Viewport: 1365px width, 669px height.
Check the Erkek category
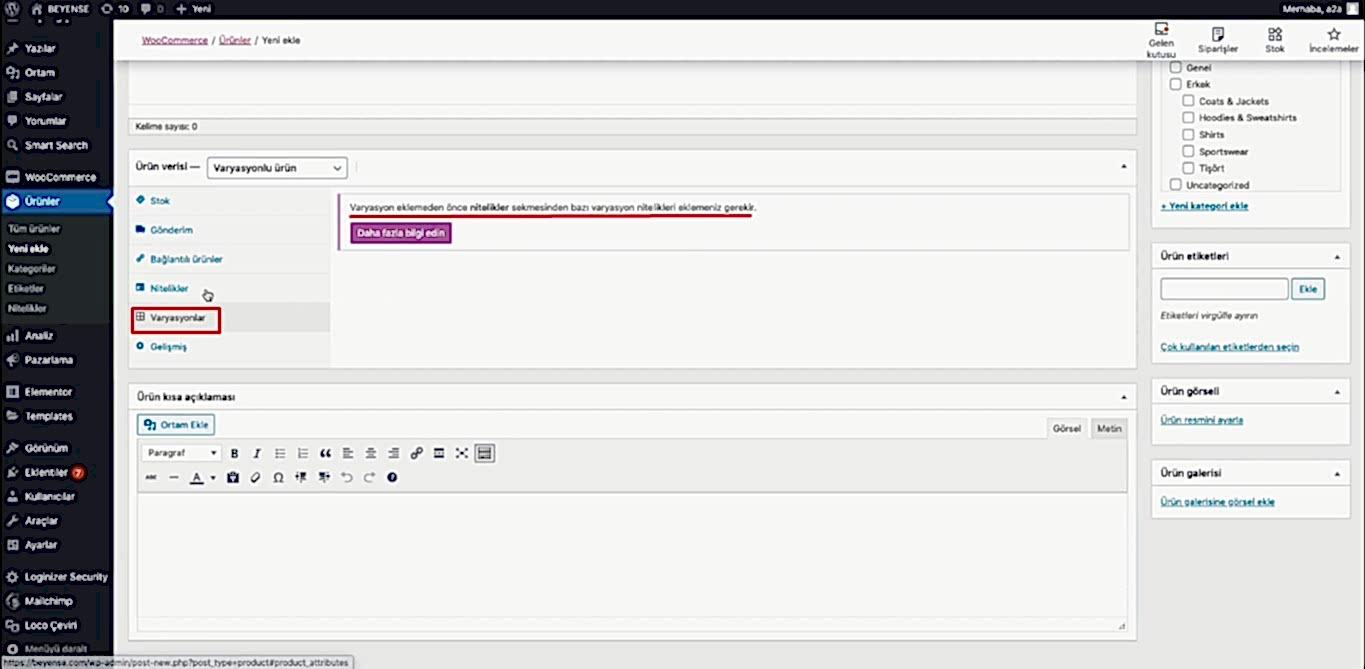pos(1176,85)
